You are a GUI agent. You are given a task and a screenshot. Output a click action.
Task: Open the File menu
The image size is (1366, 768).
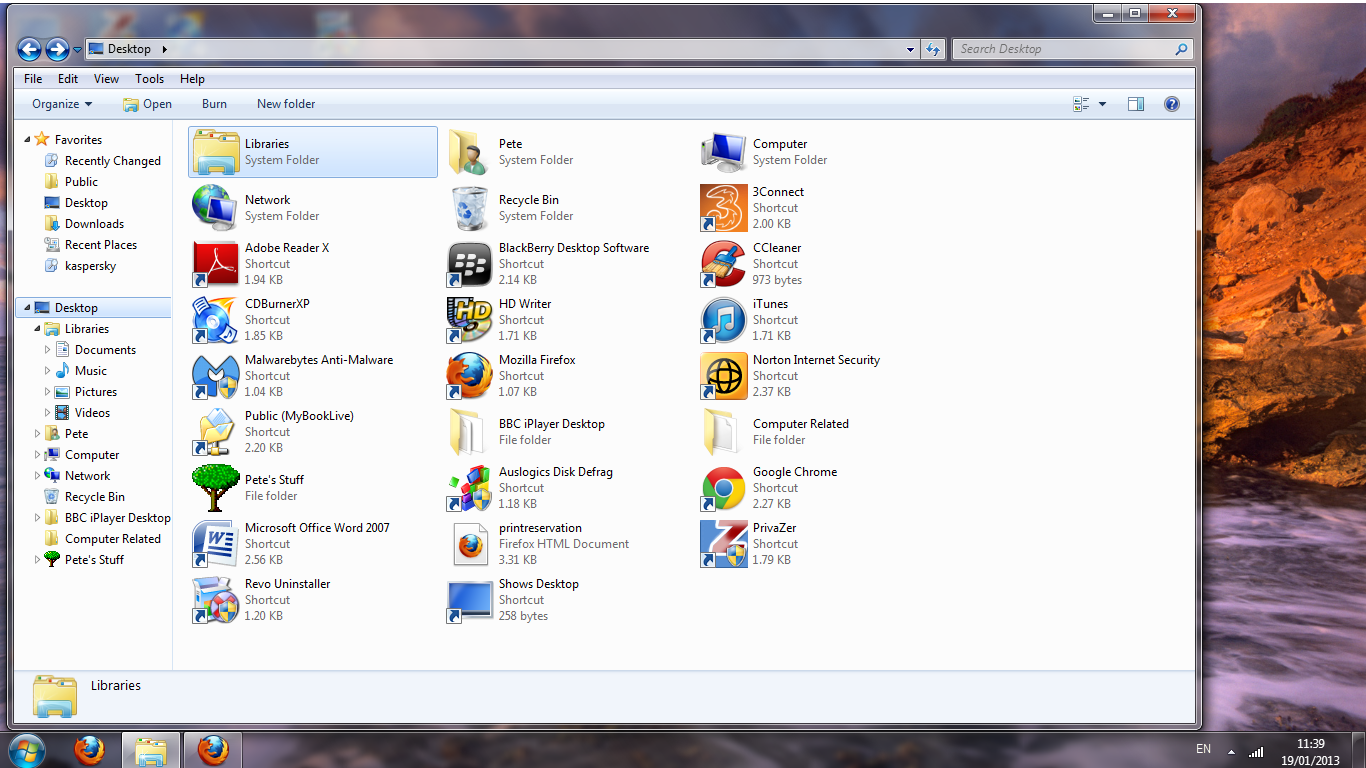point(33,79)
